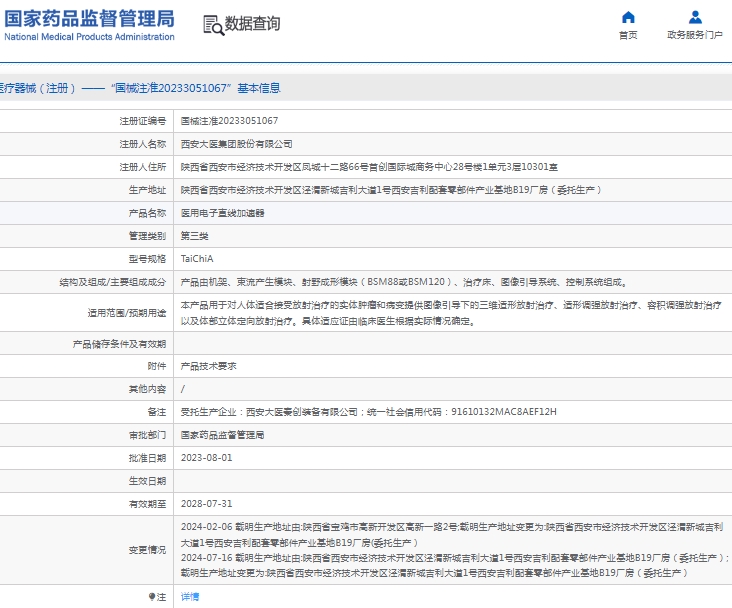Click the 2024-07-16 change record entry

coord(454,565)
